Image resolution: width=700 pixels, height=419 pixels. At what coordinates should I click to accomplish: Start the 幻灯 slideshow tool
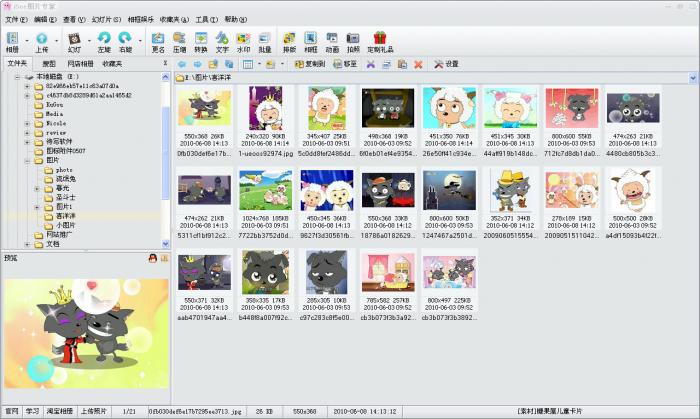tap(74, 42)
